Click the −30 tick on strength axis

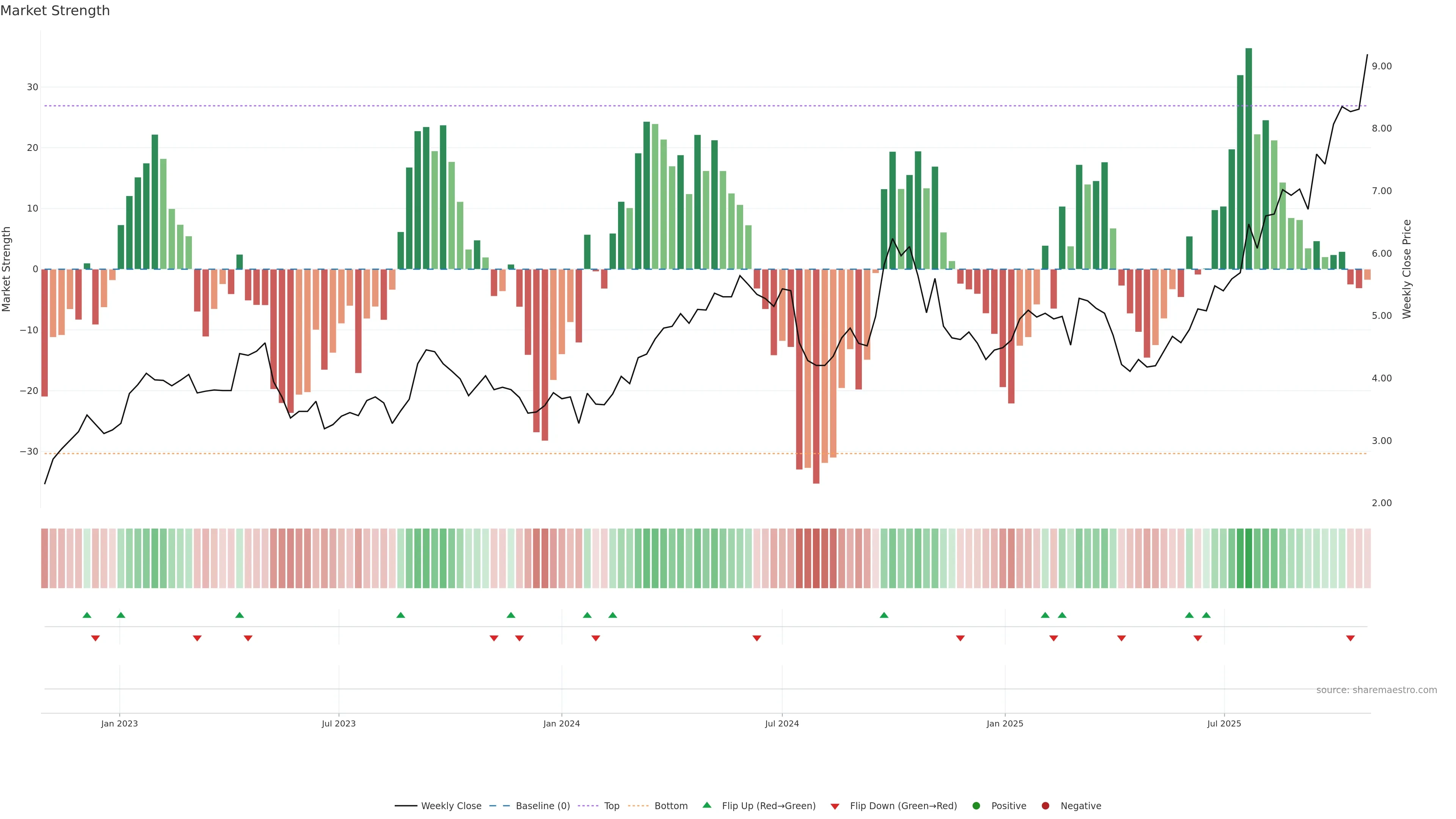click(29, 452)
